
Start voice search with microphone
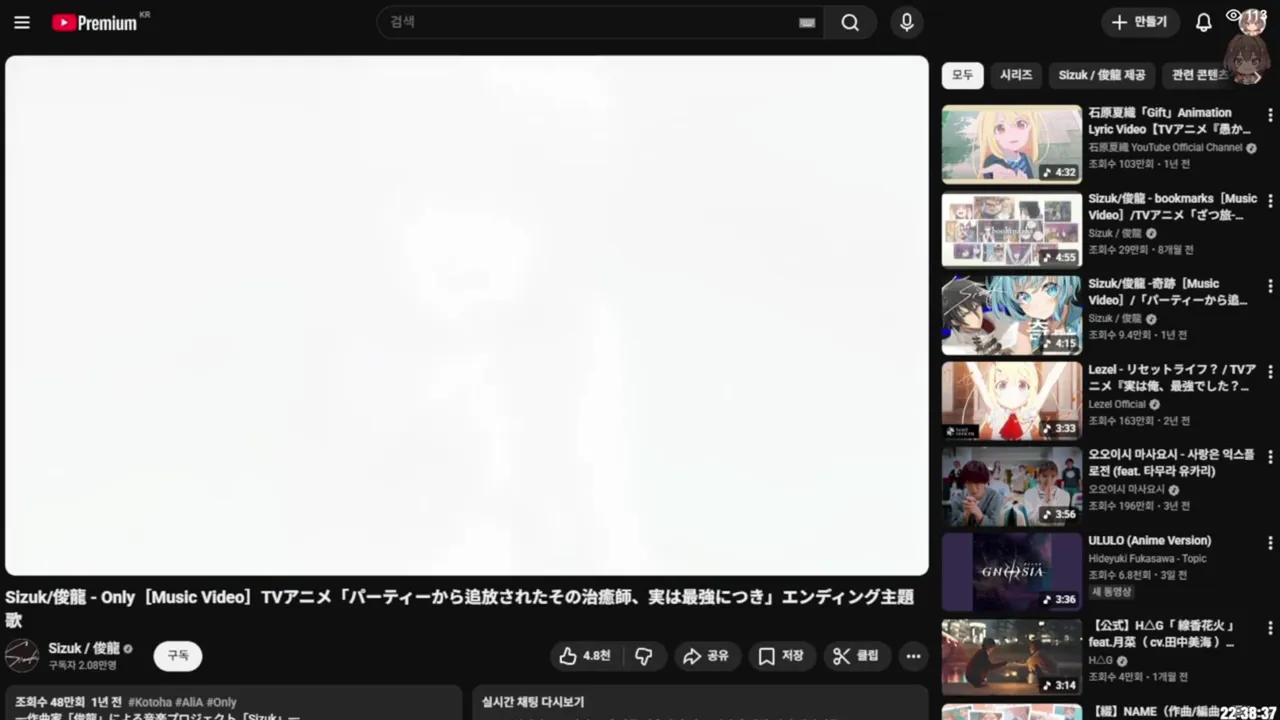point(906,22)
